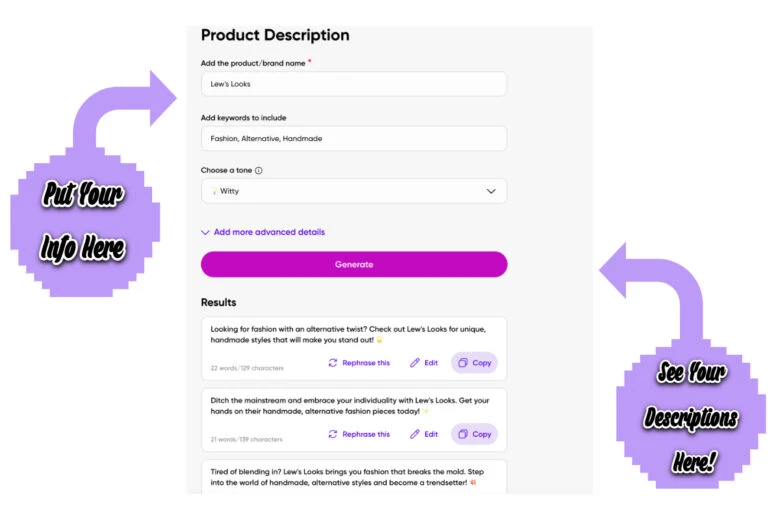The image size is (780, 520).
Task: Click the Rephrase icon in second result
Action: [333, 434]
